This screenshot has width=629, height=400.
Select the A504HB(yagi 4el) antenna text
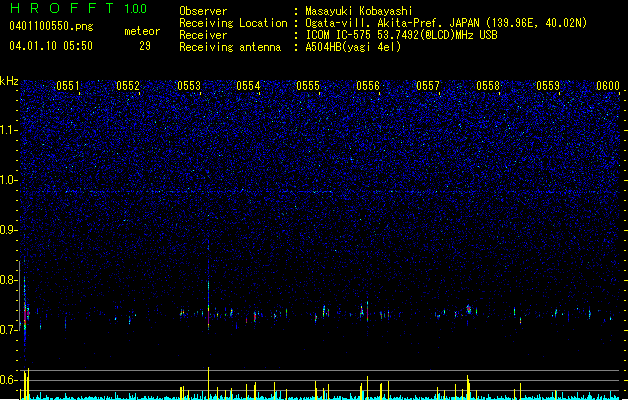click(x=353, y=47)
